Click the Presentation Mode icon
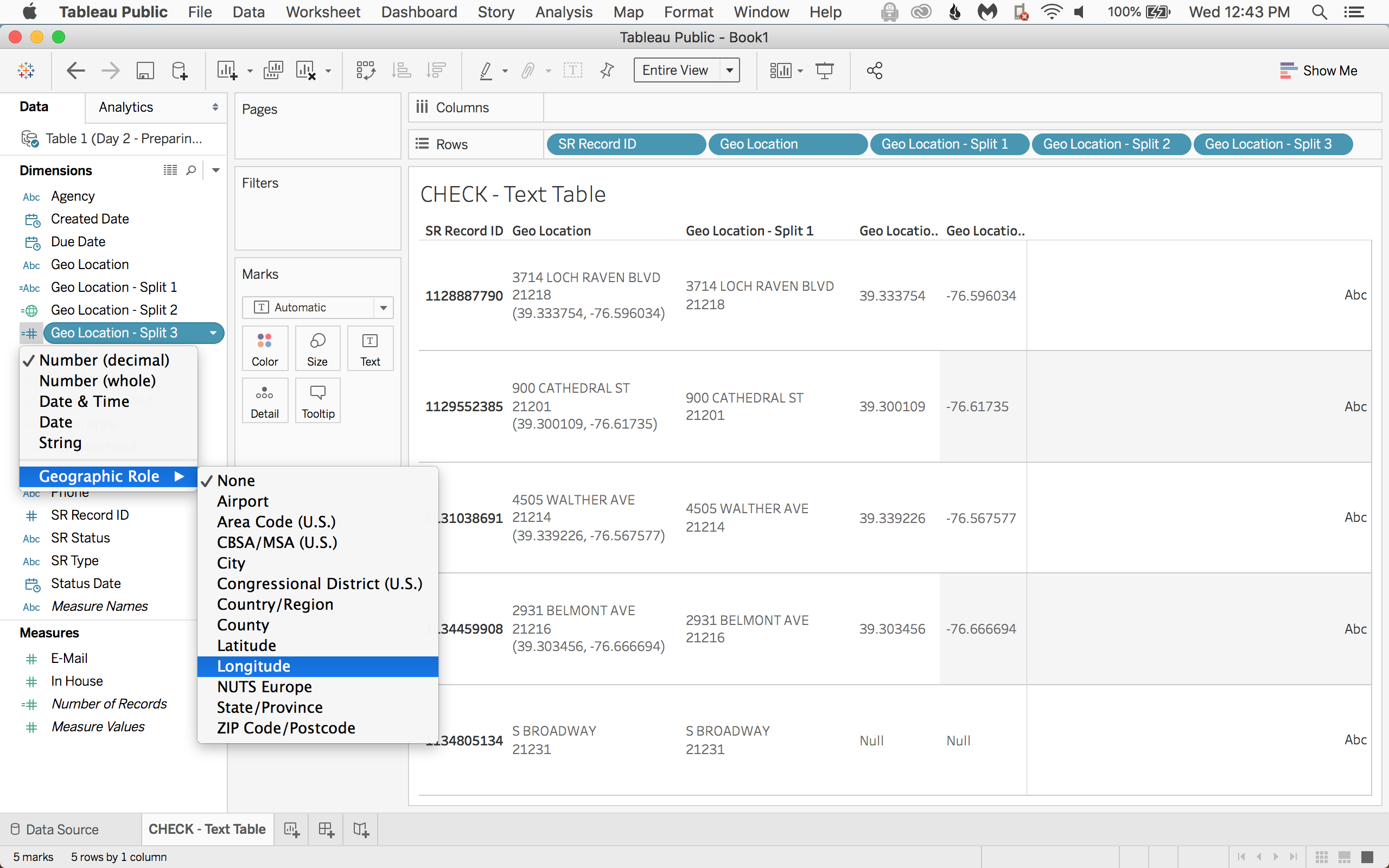Screen dimensions: 1389x868 point(825,71)
